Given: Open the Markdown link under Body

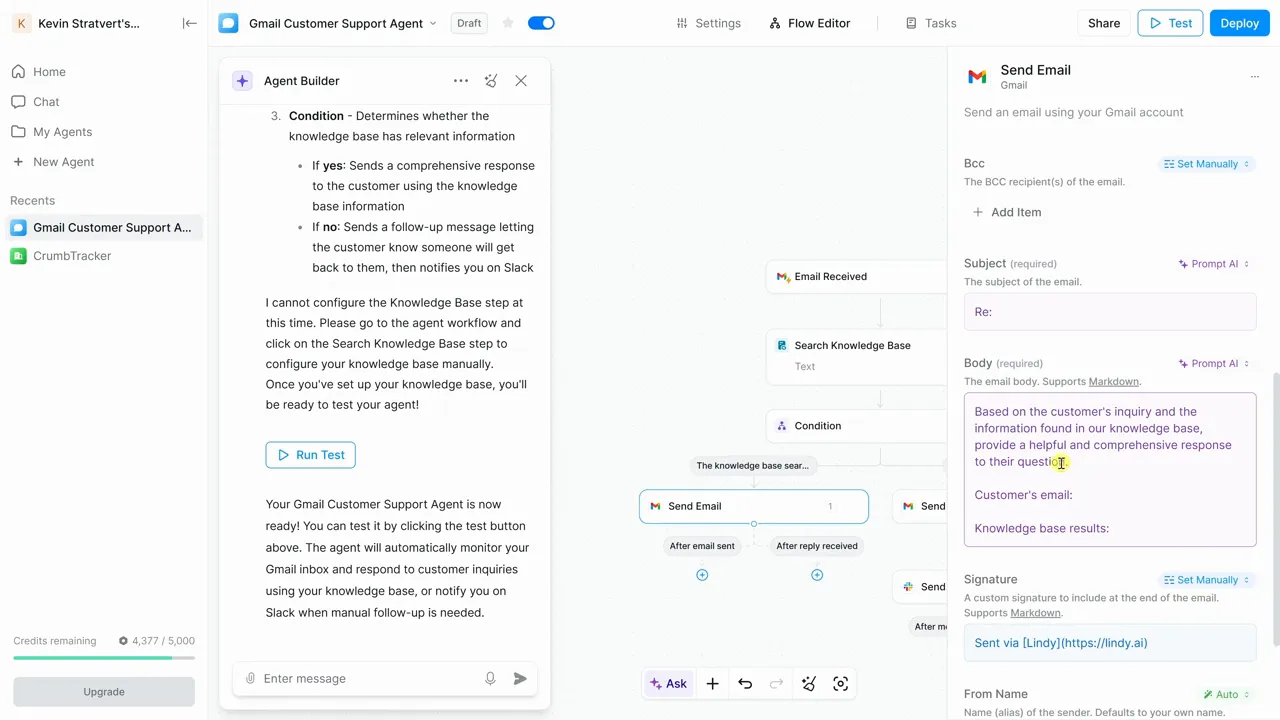Looking at the screenshot, I should [1114, 382].
